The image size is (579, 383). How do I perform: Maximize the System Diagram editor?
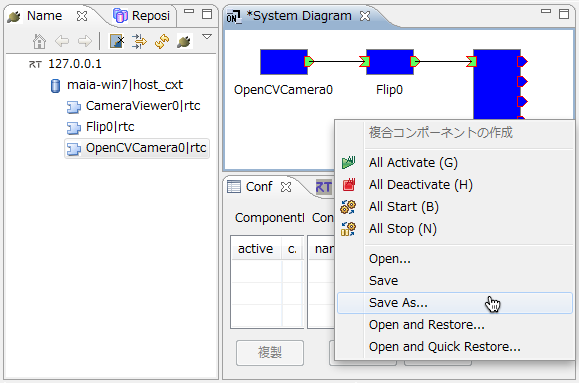(563, 14)
